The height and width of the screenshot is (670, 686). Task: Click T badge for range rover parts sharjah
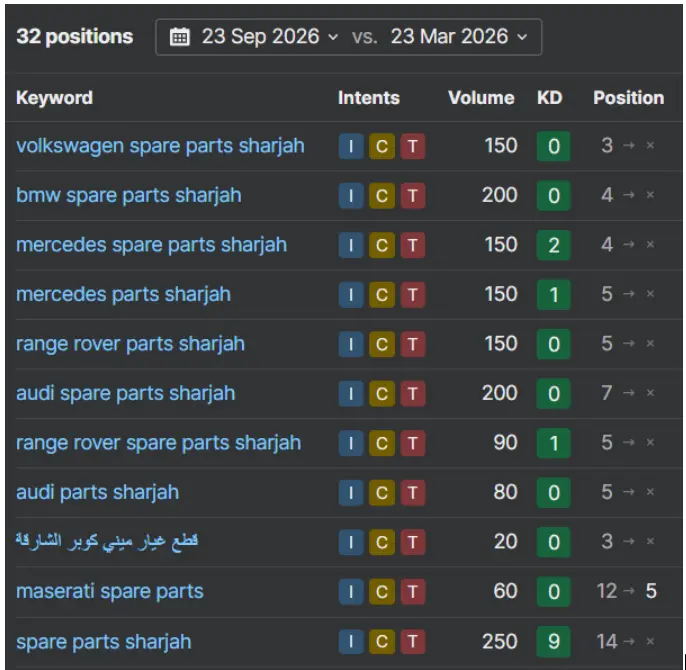click(413, 344)
